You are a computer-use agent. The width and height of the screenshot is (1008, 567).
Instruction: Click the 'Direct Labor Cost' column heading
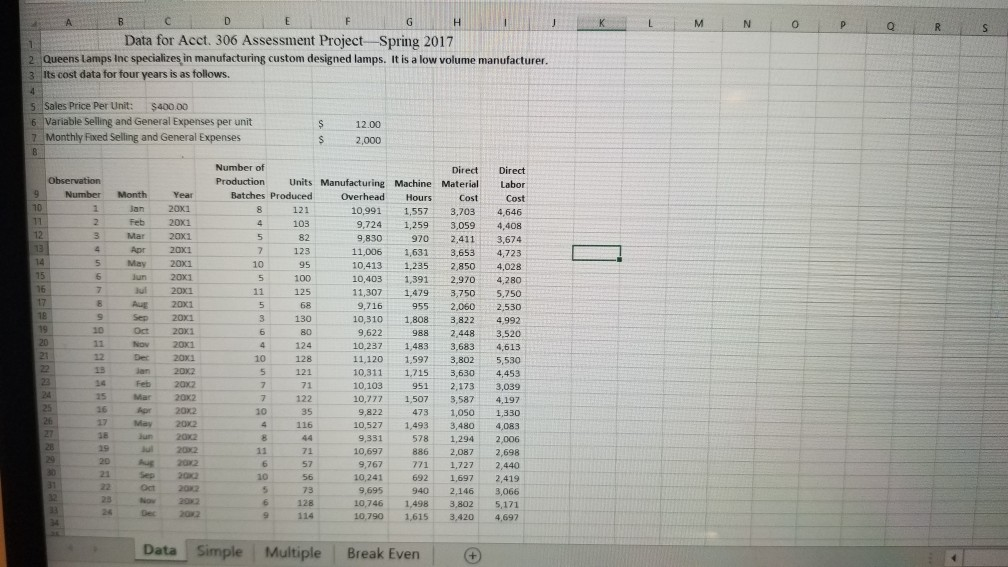click(x=512, y=184)
